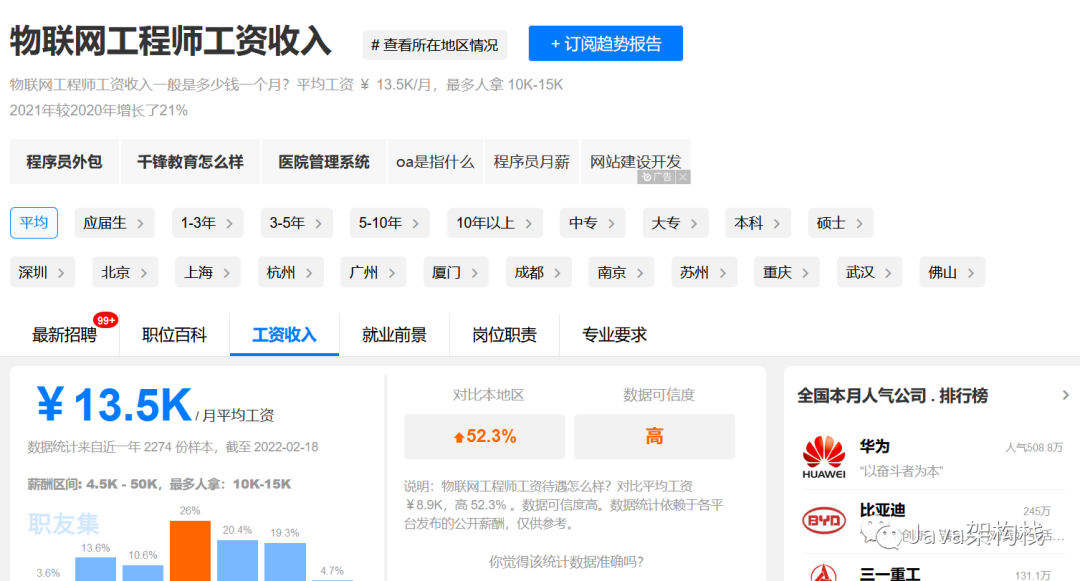The width and height of the screenshot is (1080, 581).
Task: Open the 医院管理系统 ad link
Action: [324, 162]
